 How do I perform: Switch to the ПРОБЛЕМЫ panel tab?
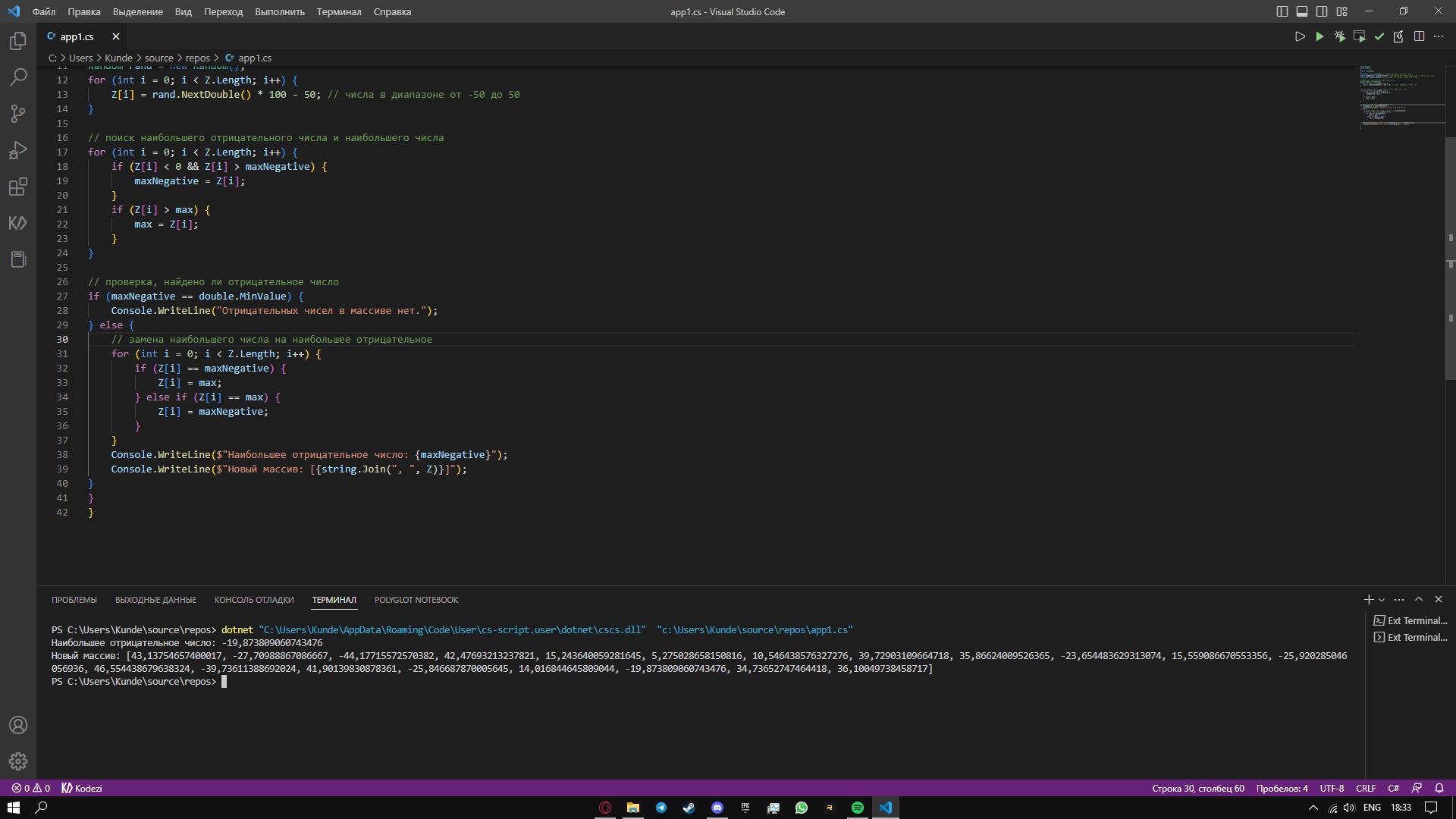[74, 600]
